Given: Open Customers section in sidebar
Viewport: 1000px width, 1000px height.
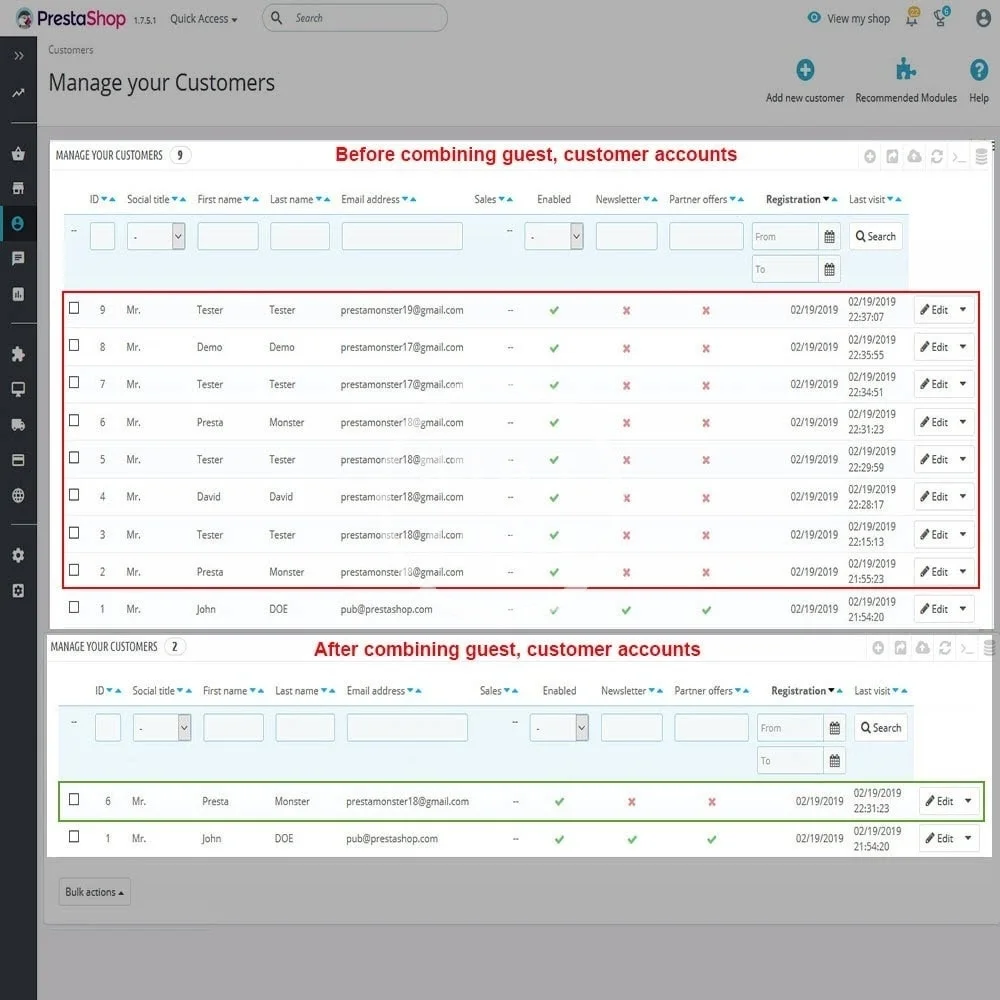Looking at the screenshot, I should [18, 223].
